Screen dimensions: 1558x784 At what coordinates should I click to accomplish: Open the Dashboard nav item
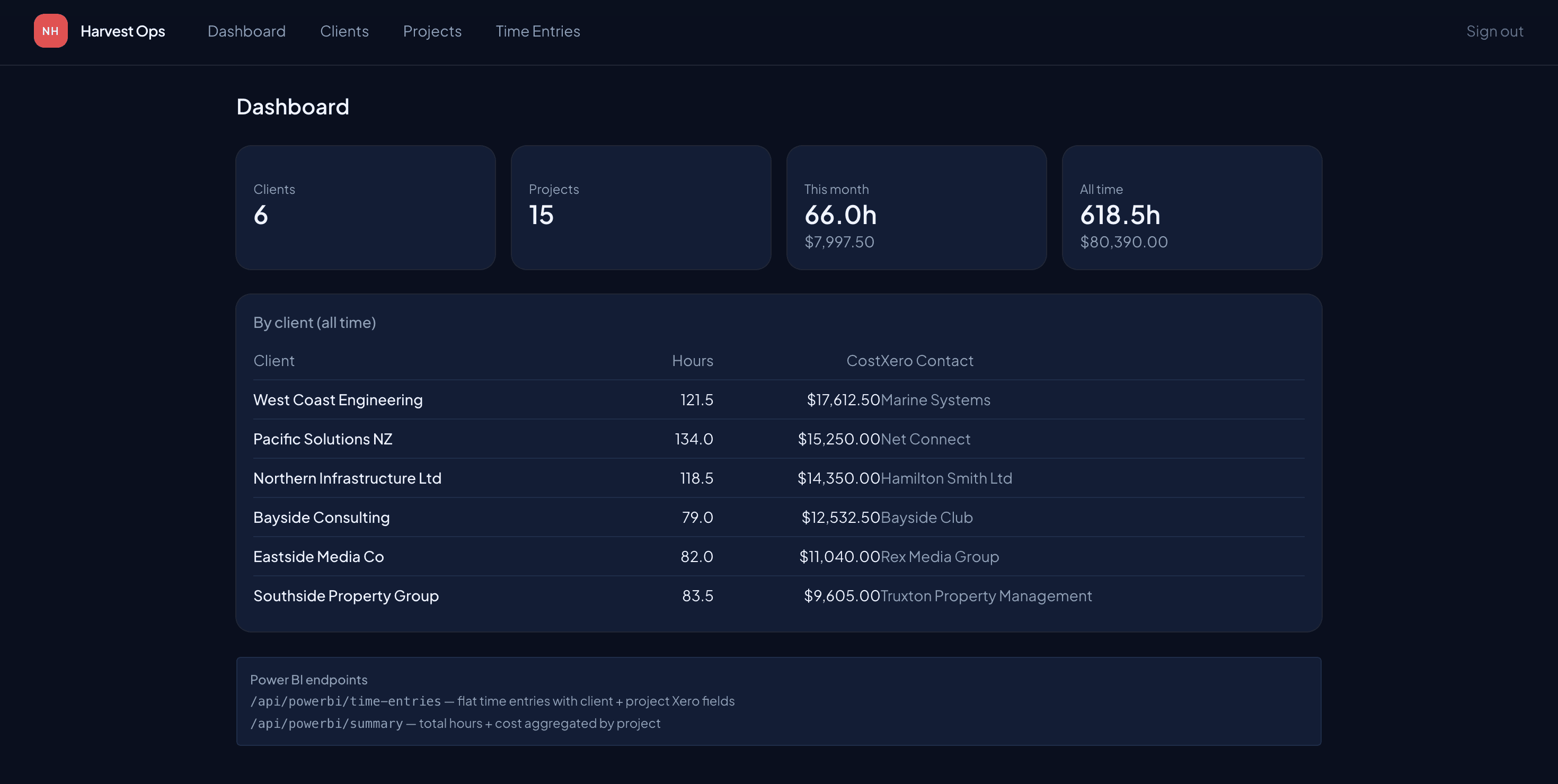click(x=246, y=31)
